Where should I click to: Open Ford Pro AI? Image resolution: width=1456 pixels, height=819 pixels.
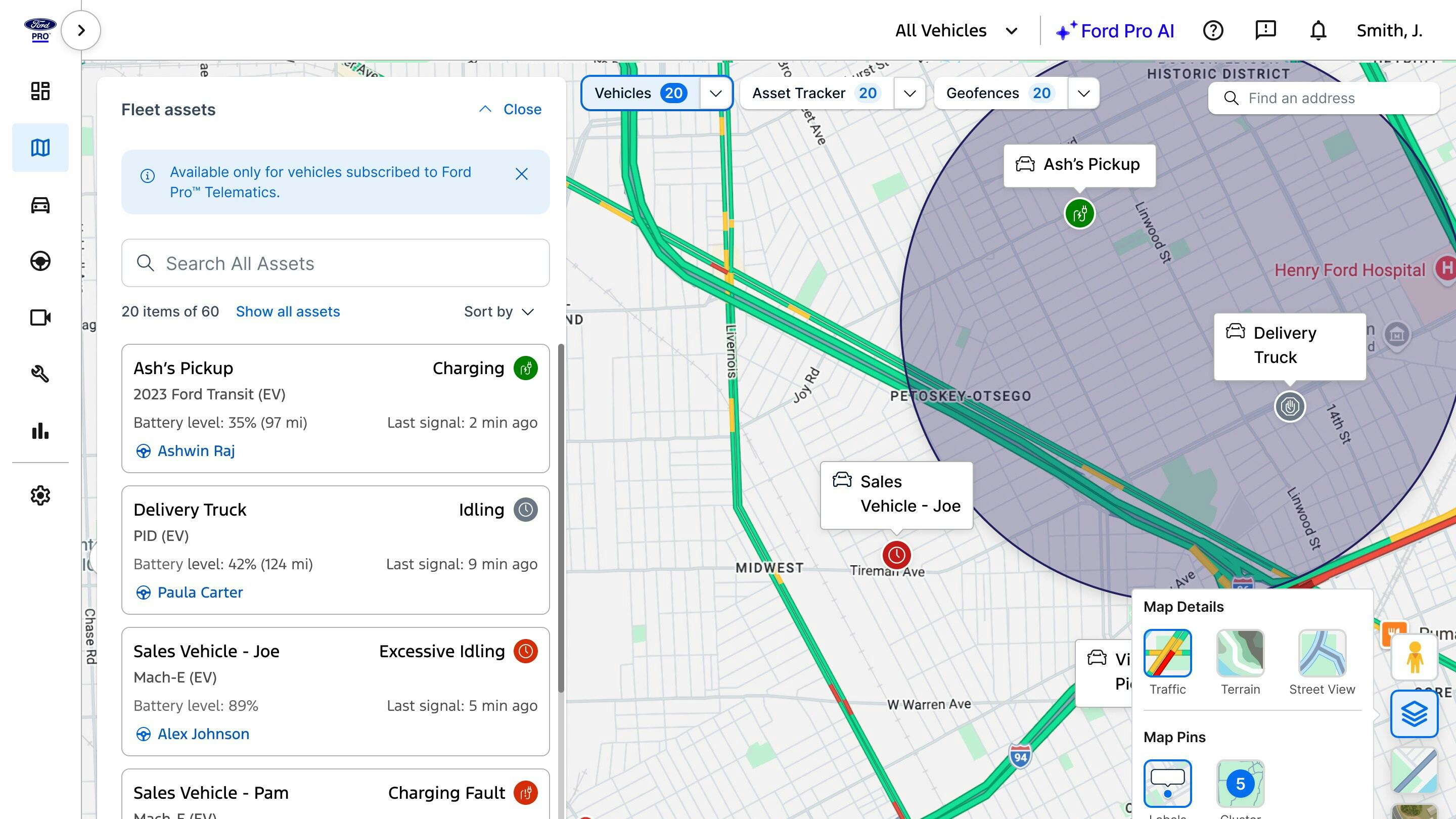tap(1115, 30)
